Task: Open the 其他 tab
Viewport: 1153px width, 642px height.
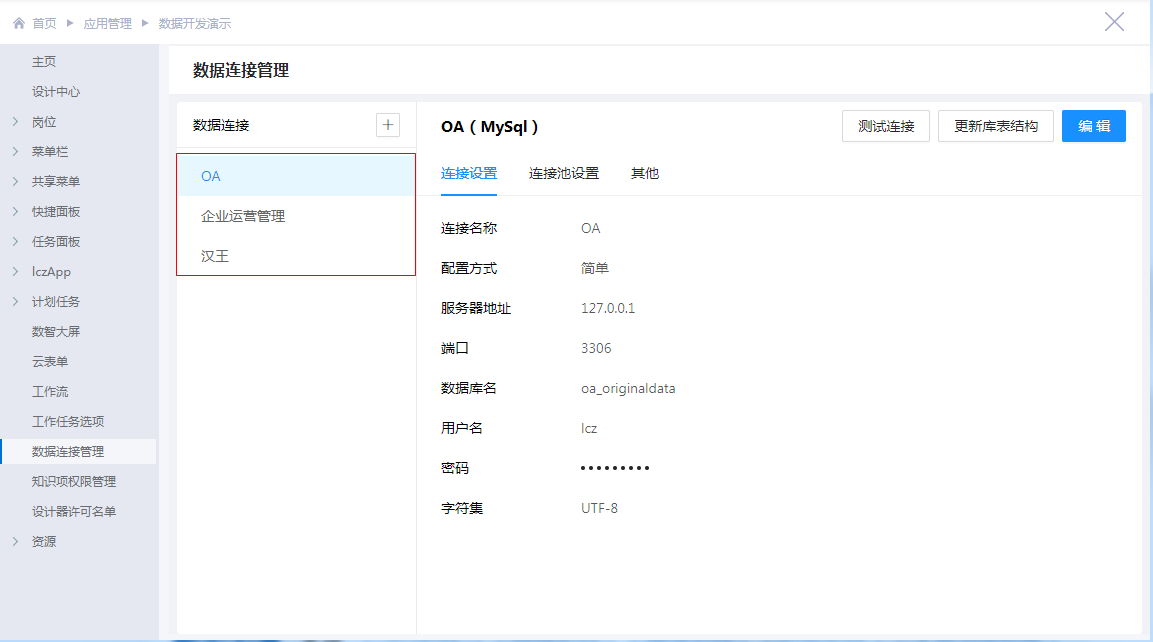Action: tap(645, 173)
